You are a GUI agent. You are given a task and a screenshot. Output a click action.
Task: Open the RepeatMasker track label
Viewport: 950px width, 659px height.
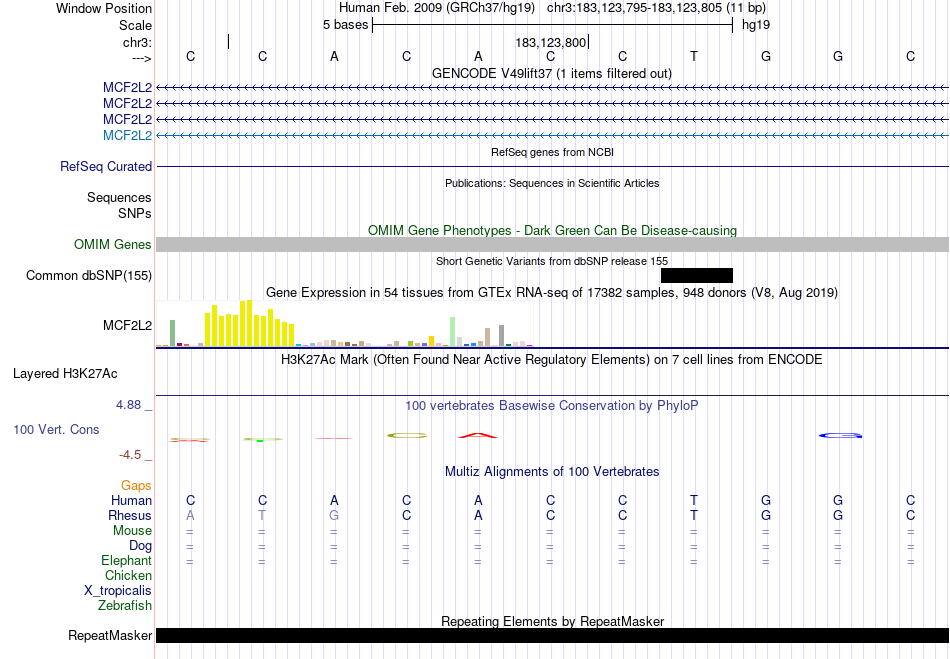pos(110,635)
